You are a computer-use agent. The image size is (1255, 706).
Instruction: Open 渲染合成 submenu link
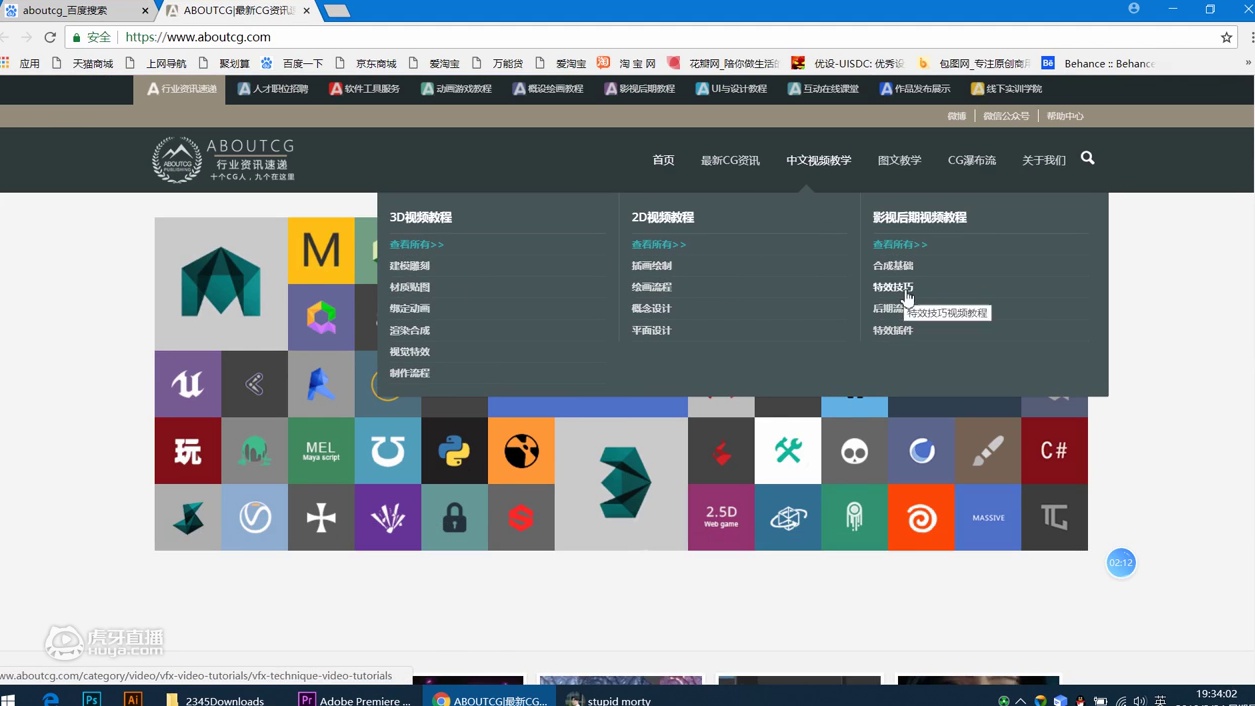coord(409,330)
